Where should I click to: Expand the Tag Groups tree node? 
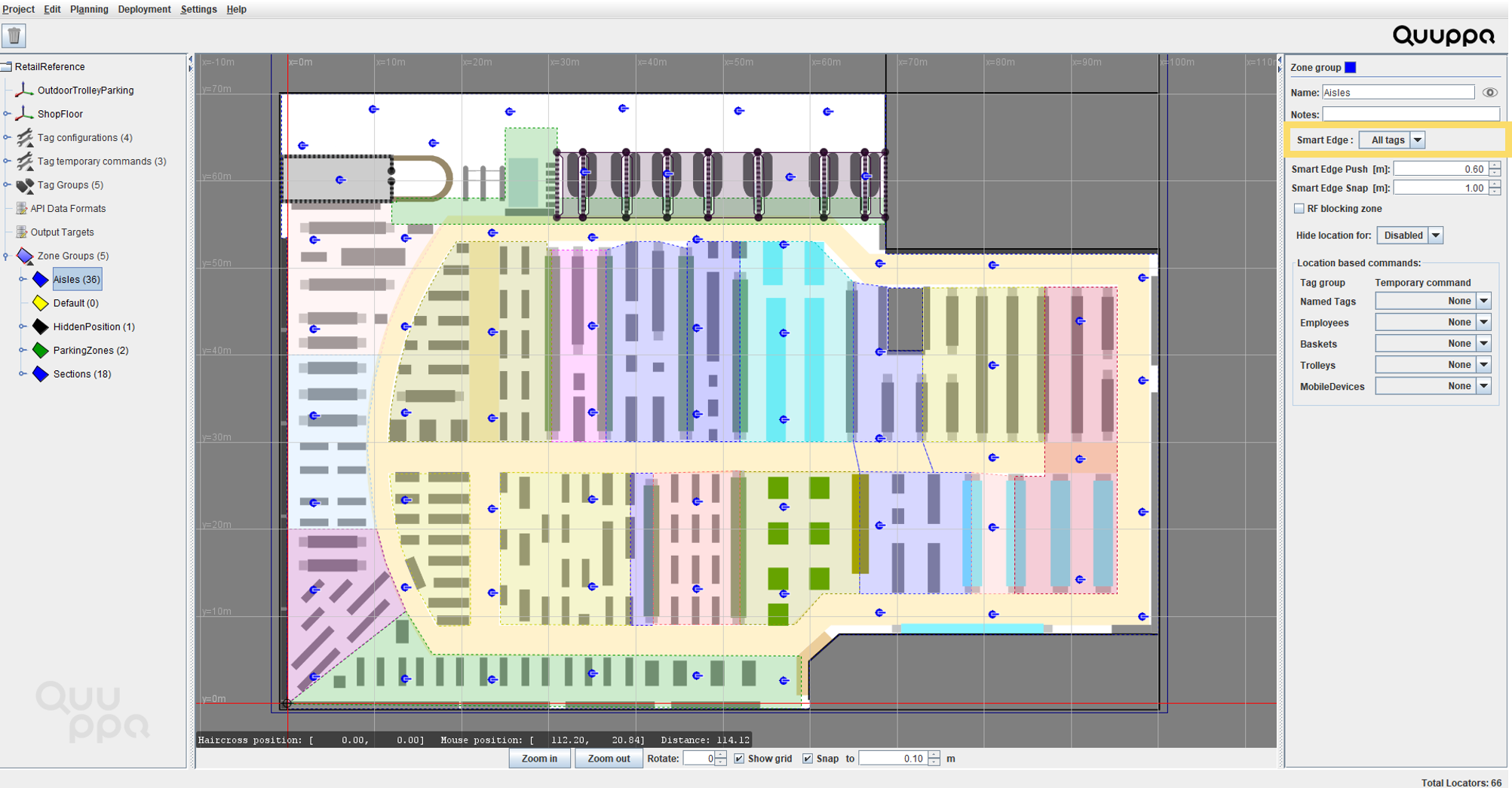[7, 185]
